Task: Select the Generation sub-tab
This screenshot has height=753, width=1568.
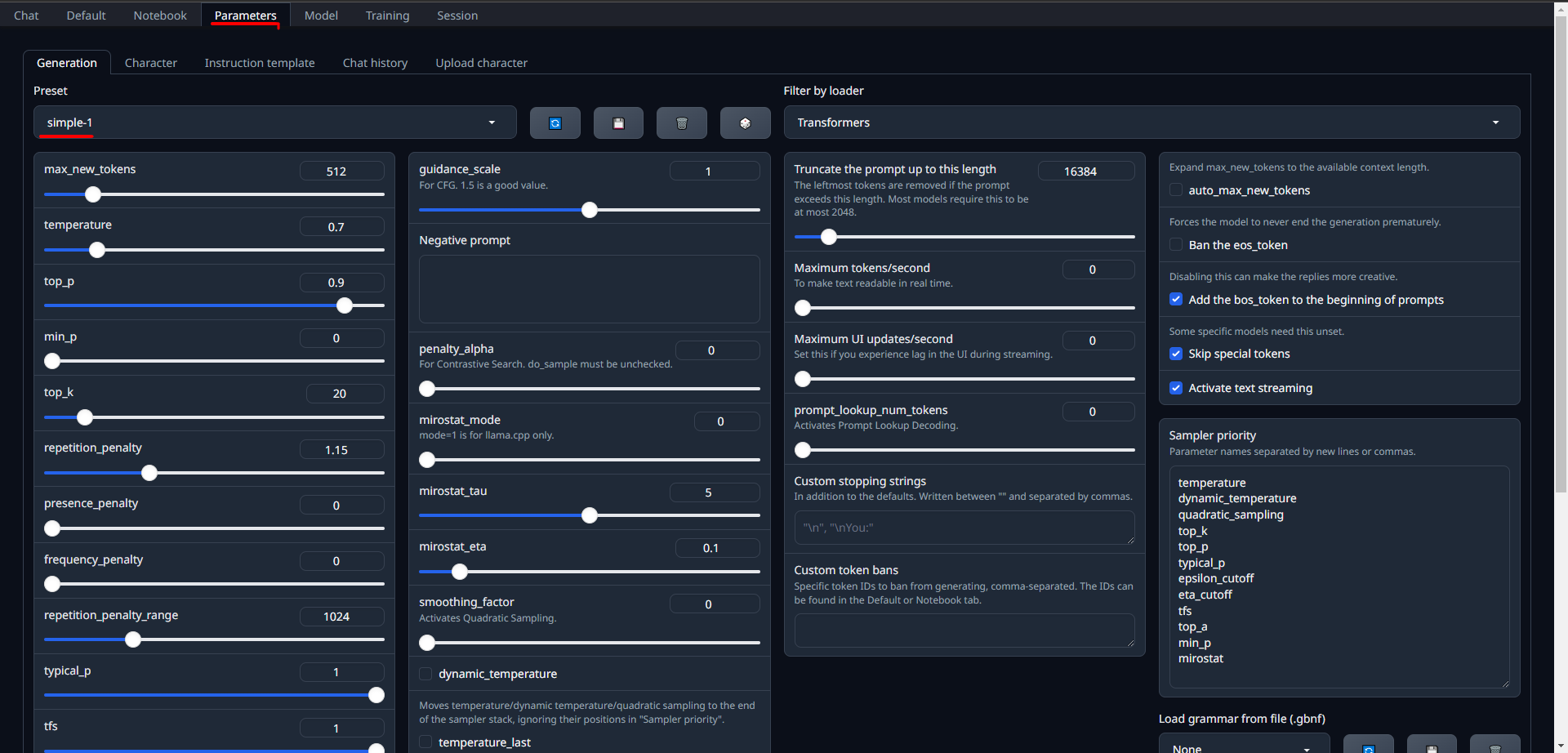Action: click(67, 63)
